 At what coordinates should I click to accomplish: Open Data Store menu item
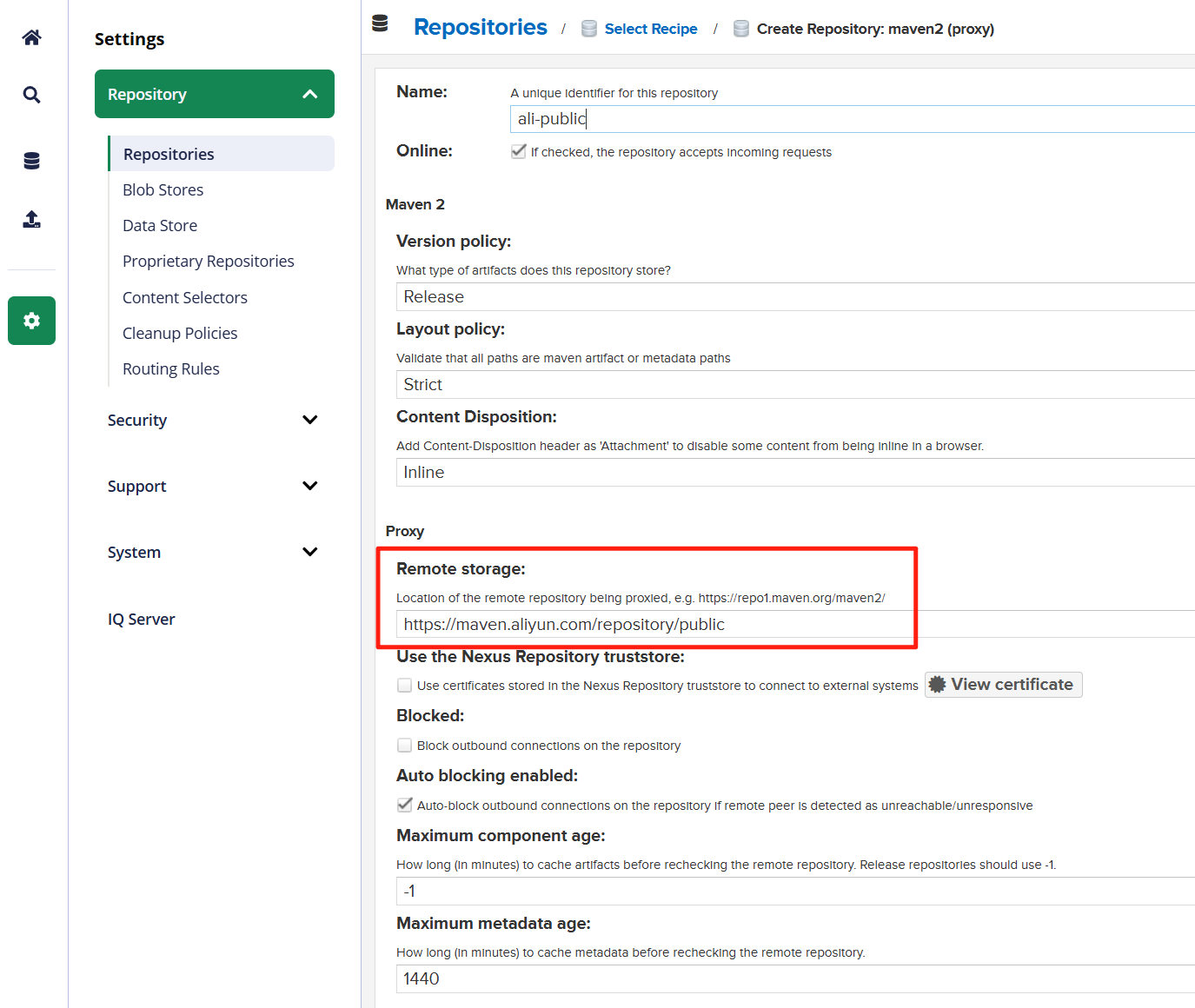(x=160, y=225)
